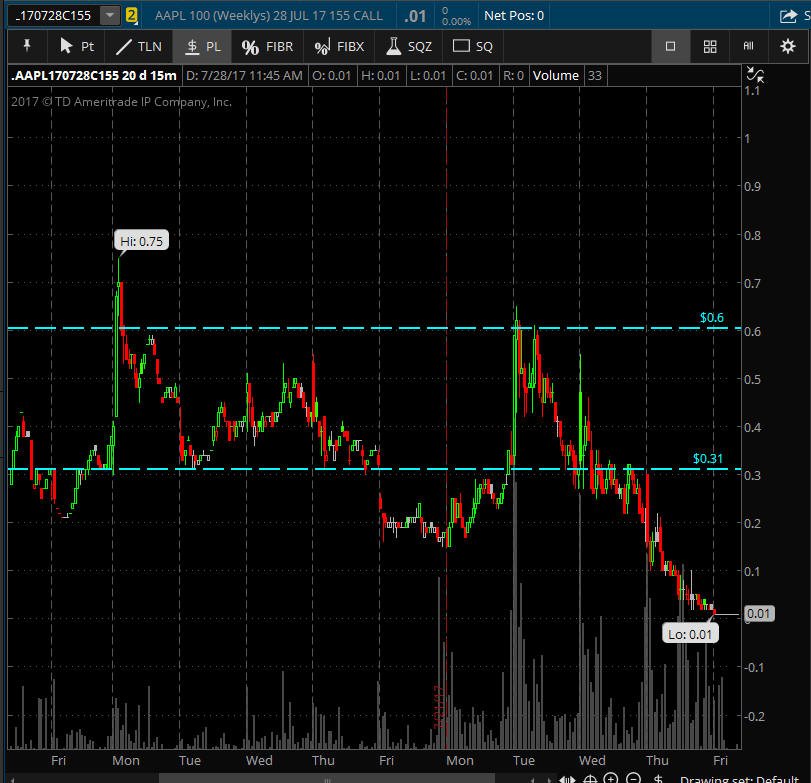Click the SQZ flask study button

coord(409,47)
